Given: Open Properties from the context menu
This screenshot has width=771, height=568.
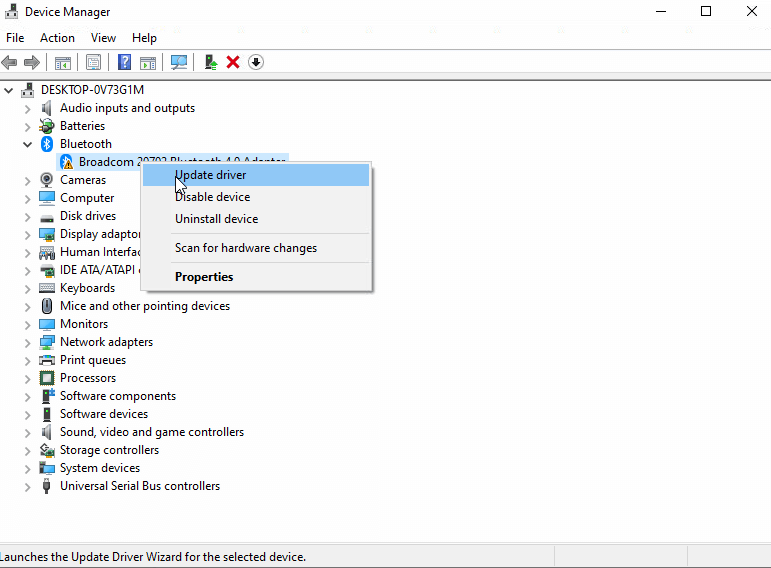Looking at the screenshot, I should point(204,277).
